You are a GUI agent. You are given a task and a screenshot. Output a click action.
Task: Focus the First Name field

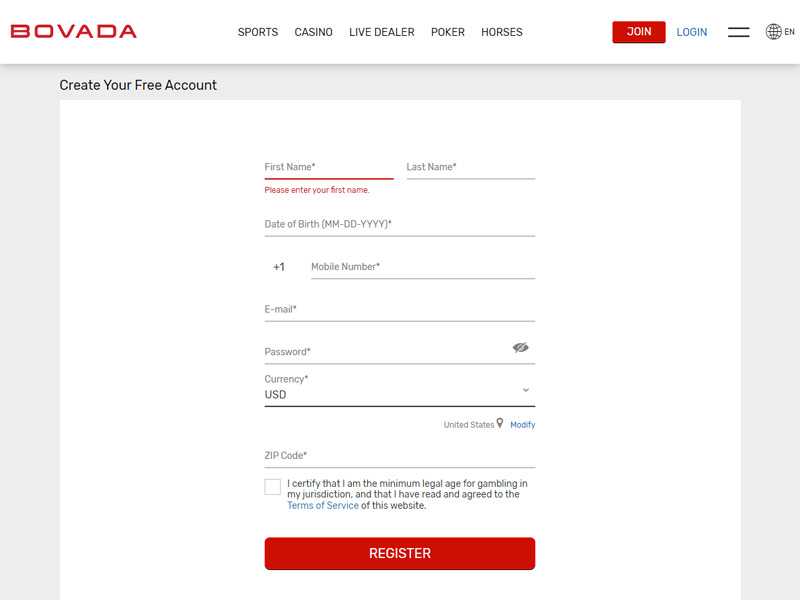tap(329, 167)
